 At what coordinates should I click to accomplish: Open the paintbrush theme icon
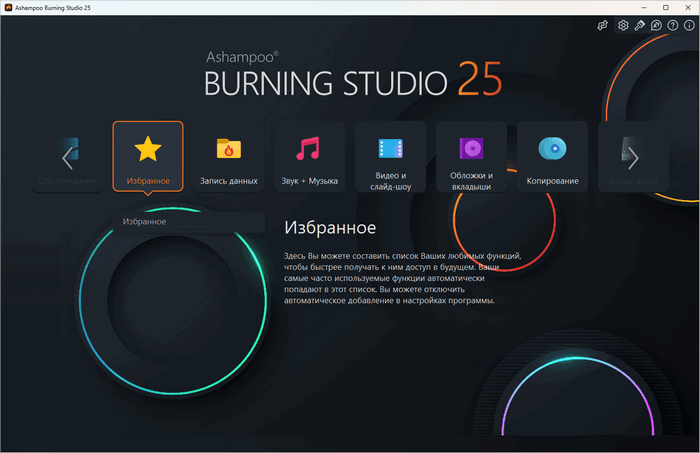tap(640, 25)
